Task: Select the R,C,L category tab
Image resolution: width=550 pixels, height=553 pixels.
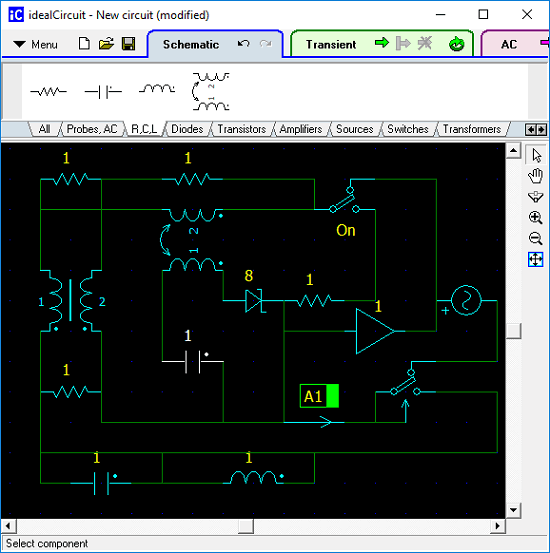Action: pos(144,129)
